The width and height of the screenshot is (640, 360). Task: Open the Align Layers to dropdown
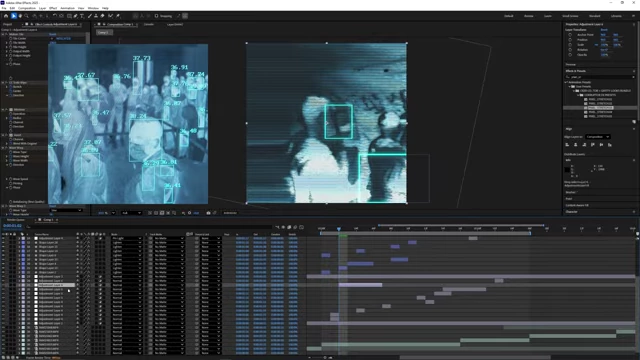[x=598, y=137]
